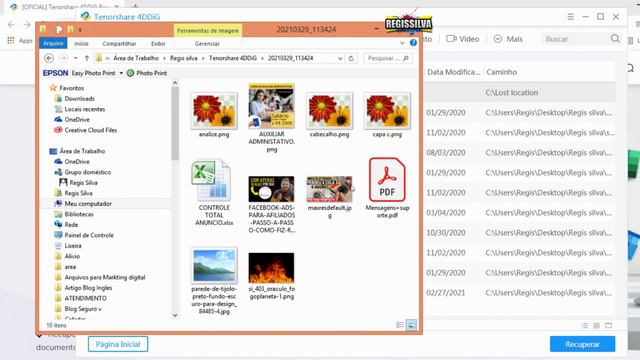Viewport: 640px width, 360px height.
Task: Select the maxresdefault.jpg thumbnail
Action: click(329, 189)
